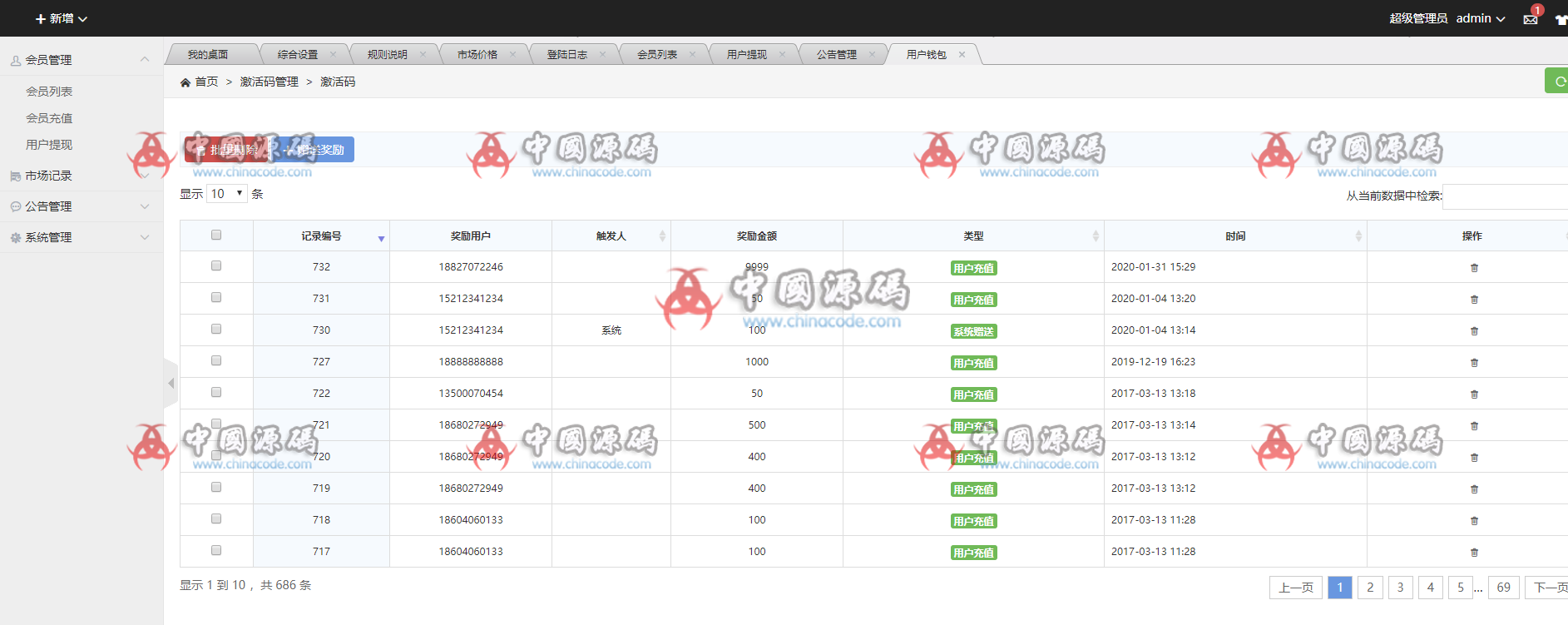Click the search input field

tap(1506, 196)
